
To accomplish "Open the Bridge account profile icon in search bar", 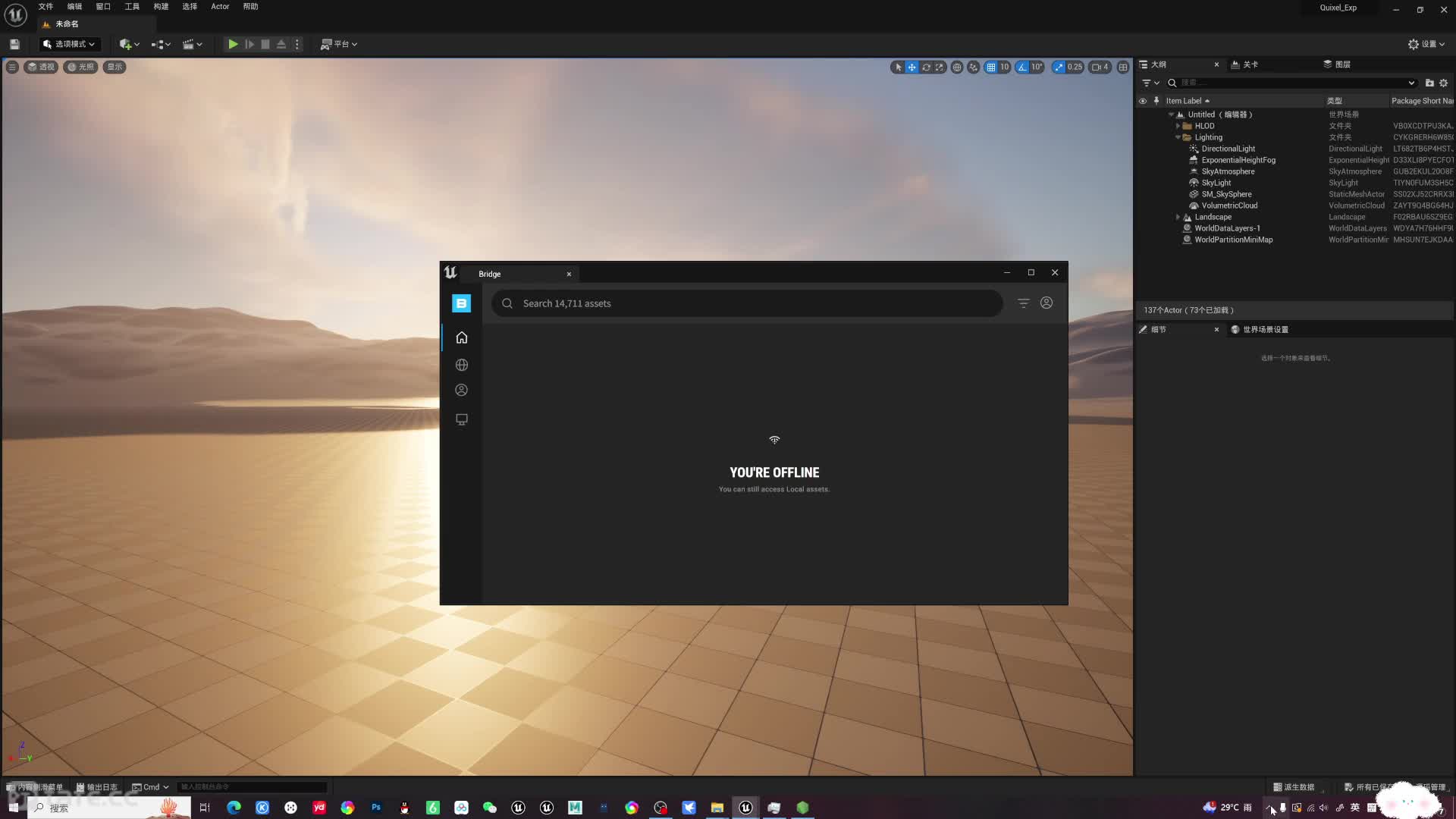I will 1046,303.
